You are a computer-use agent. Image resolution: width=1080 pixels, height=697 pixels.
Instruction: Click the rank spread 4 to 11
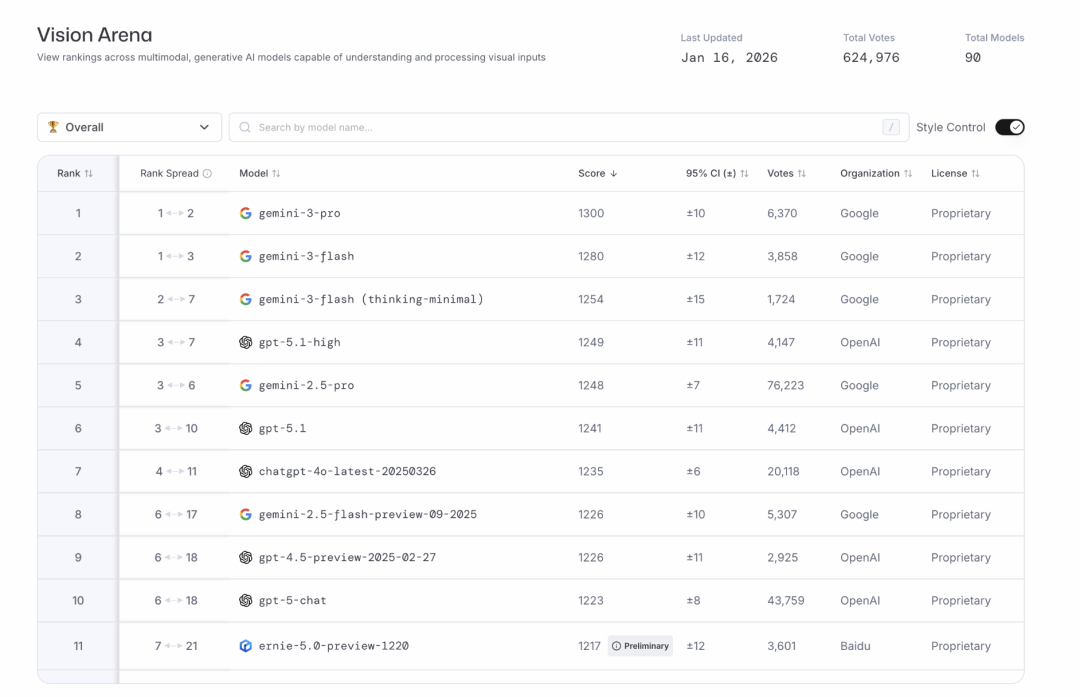click(176, 472)
